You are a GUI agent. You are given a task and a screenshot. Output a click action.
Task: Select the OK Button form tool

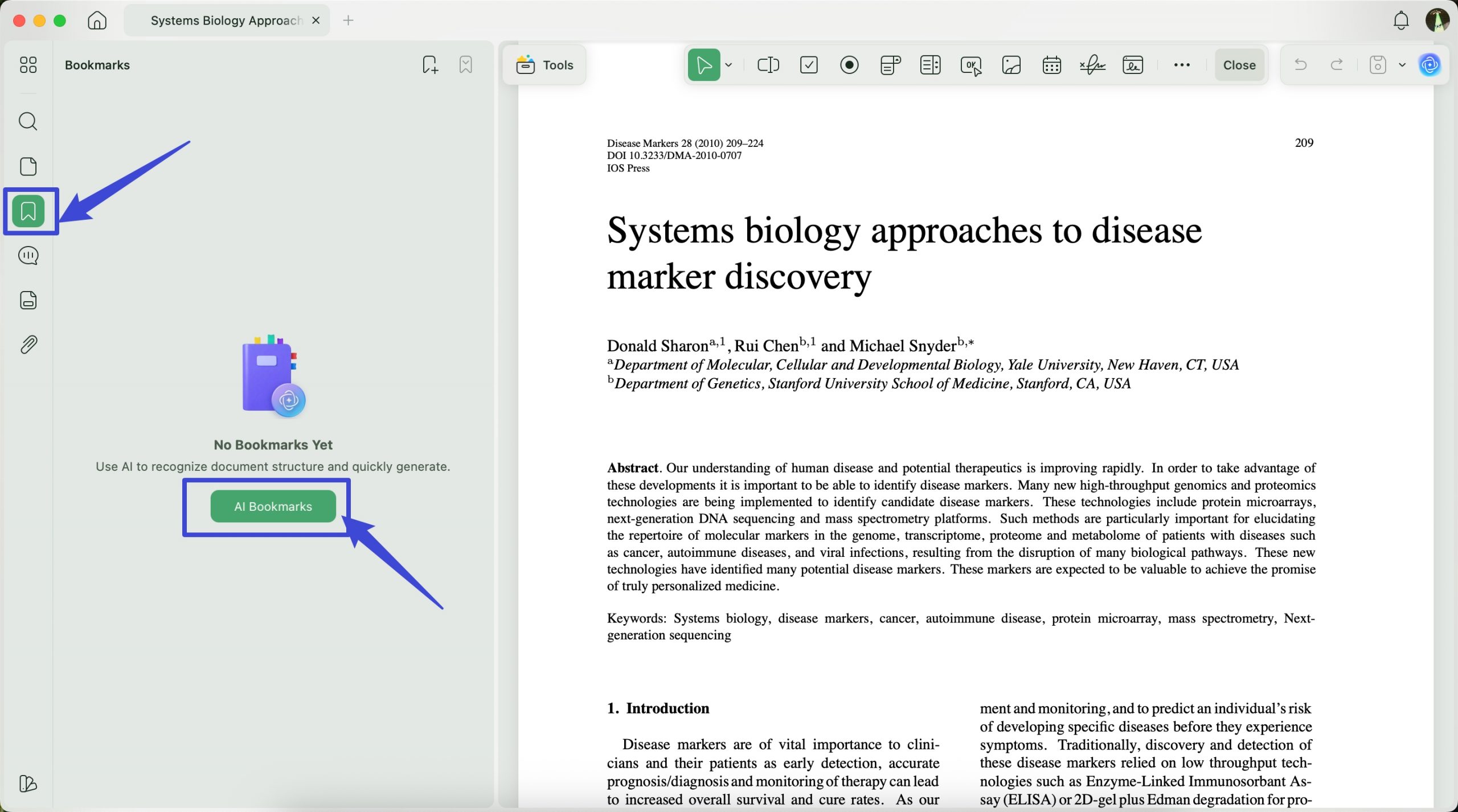pyautogui.click(x=970, y=65)
